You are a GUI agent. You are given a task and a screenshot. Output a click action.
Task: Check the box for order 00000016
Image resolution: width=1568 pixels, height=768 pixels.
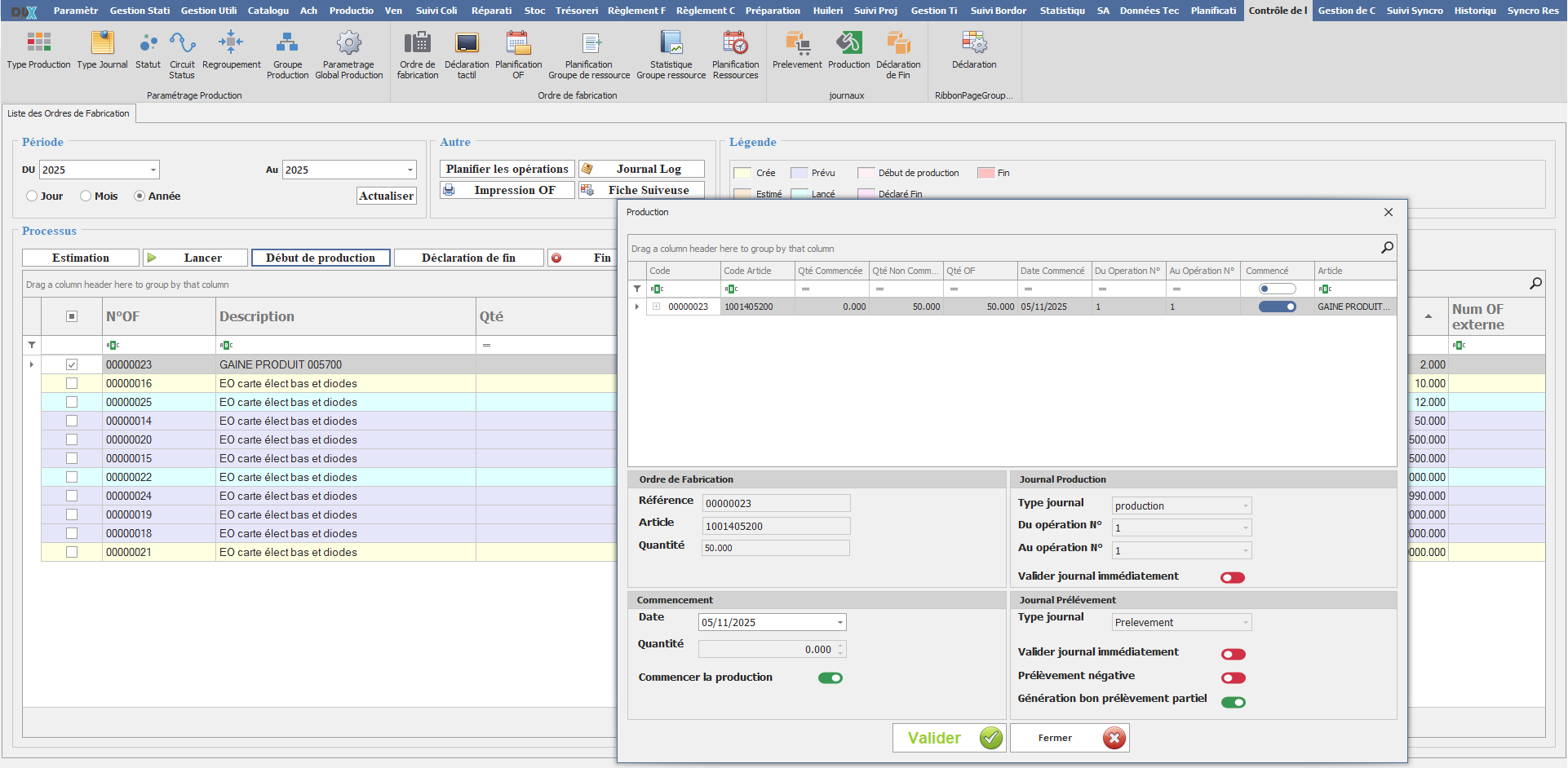click(72, 383)
